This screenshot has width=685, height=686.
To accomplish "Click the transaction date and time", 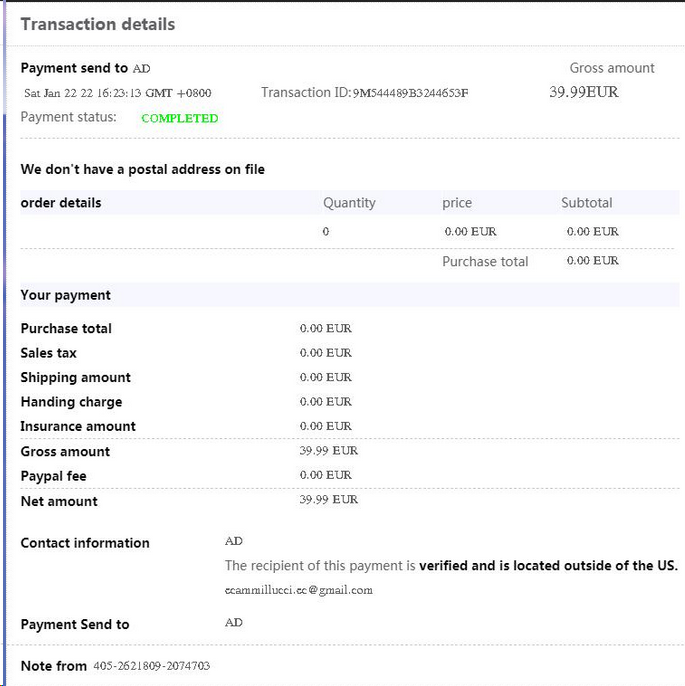I will [117, 93].
